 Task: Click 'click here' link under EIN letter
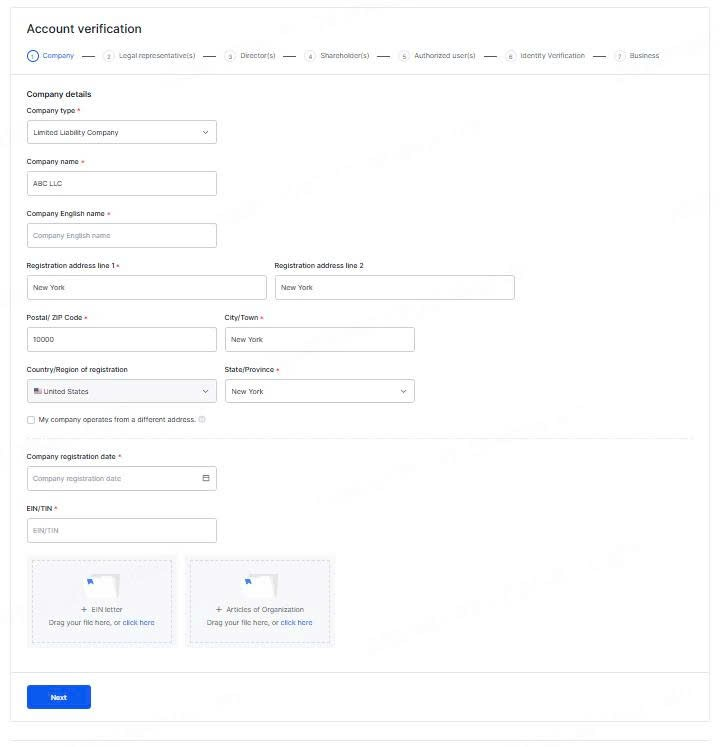[138, 623]
